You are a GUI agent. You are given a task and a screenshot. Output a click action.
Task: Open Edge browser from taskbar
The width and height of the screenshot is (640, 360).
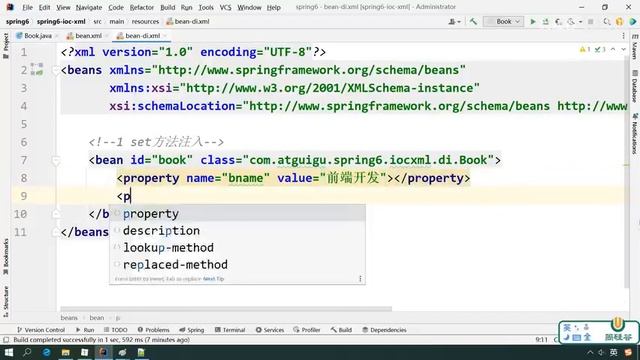click(x=47, y=352)
